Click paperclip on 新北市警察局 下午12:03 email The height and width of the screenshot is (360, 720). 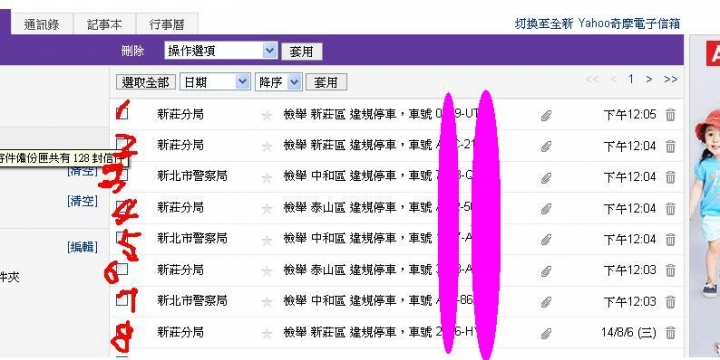[546, 302]
